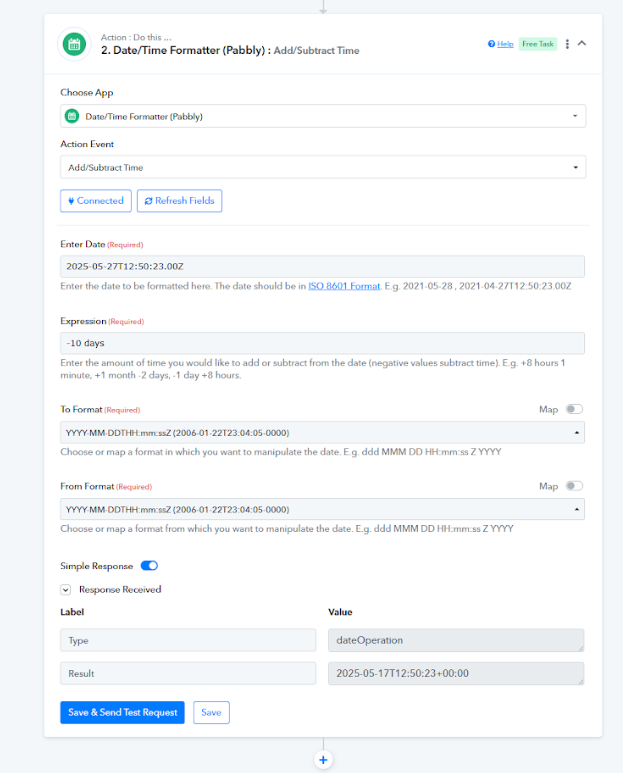Open the From Format dropdown

coord(322,509)
